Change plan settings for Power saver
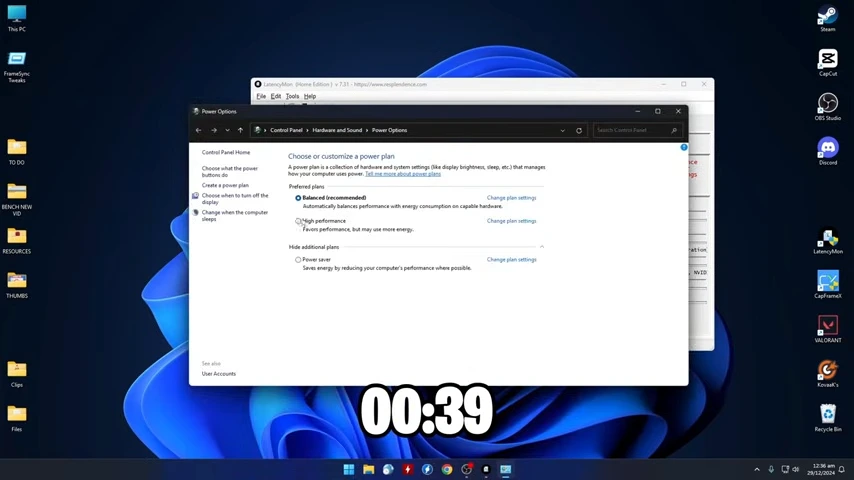The width and height of the screenshot is (854, 480). click(x=511, y=259)
